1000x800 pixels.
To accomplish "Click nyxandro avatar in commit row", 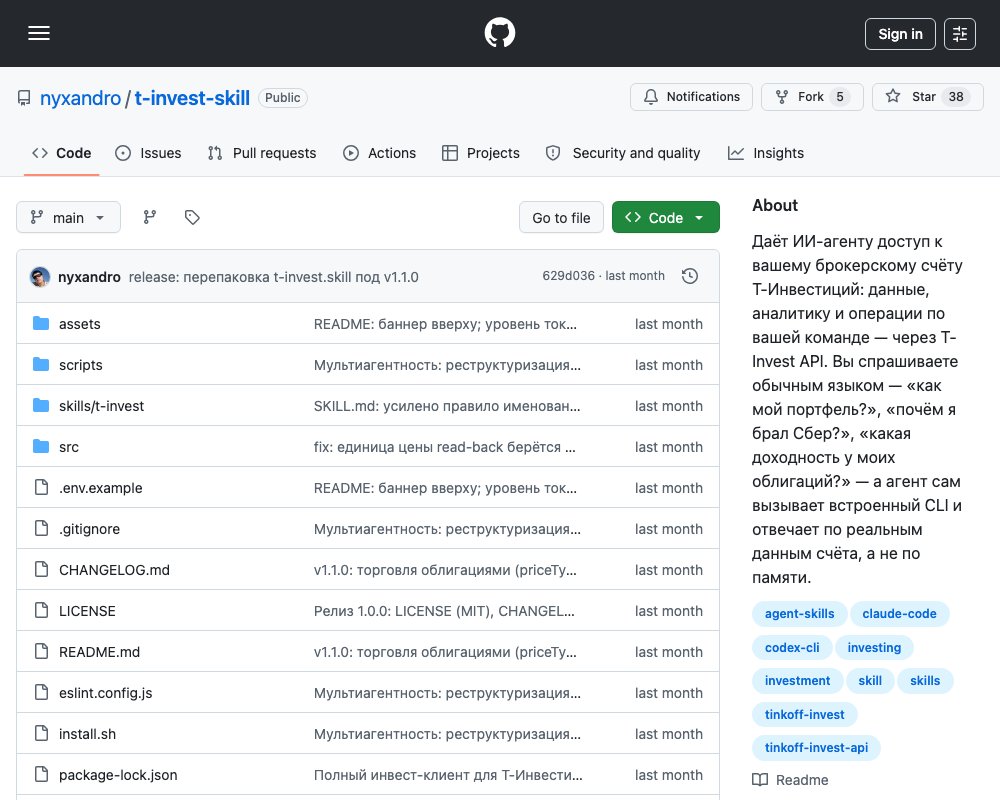I will [40, 277].
